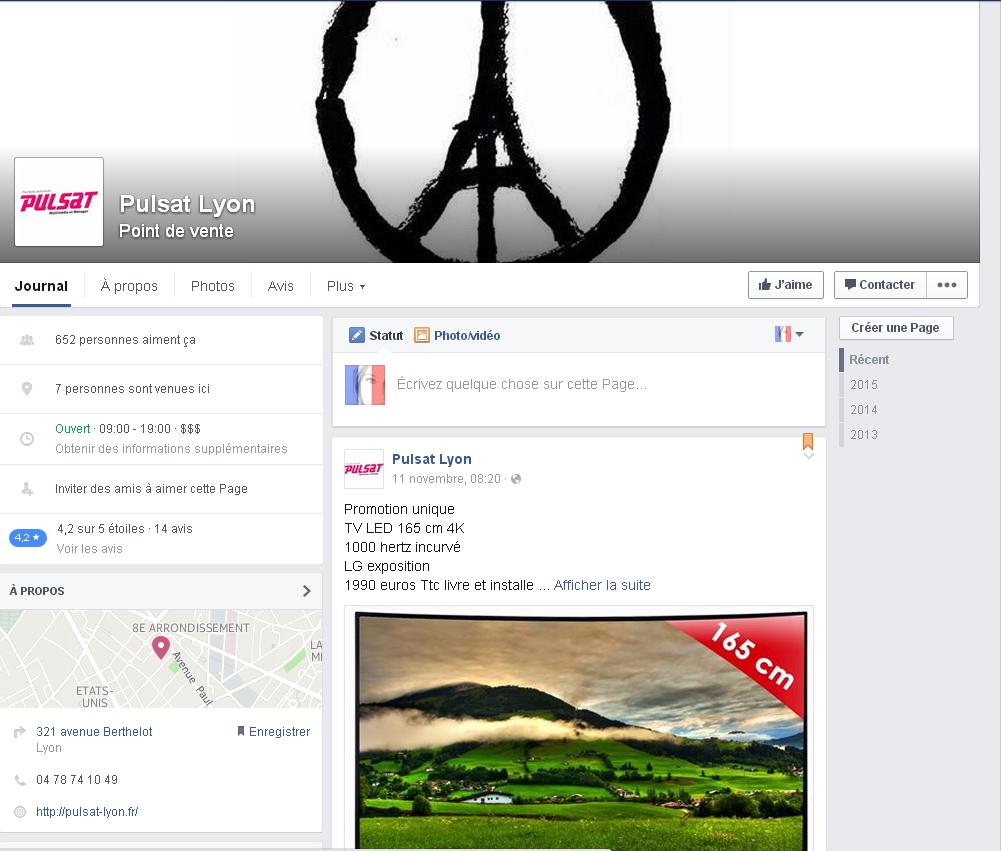
Task: Click Obtenir des informations supplémentaires
Action: coord(171,448)
